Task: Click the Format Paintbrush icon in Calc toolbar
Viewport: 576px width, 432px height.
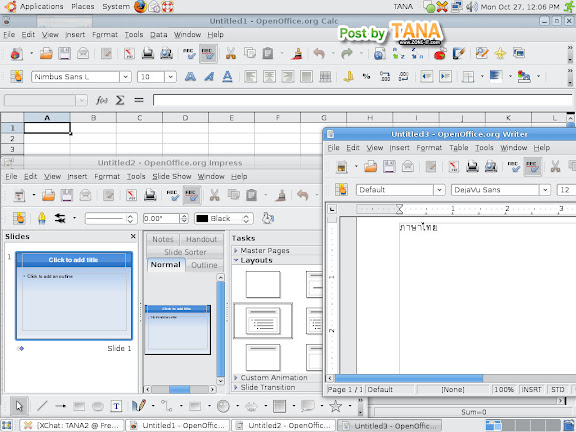Action: (x=296, y=54)
